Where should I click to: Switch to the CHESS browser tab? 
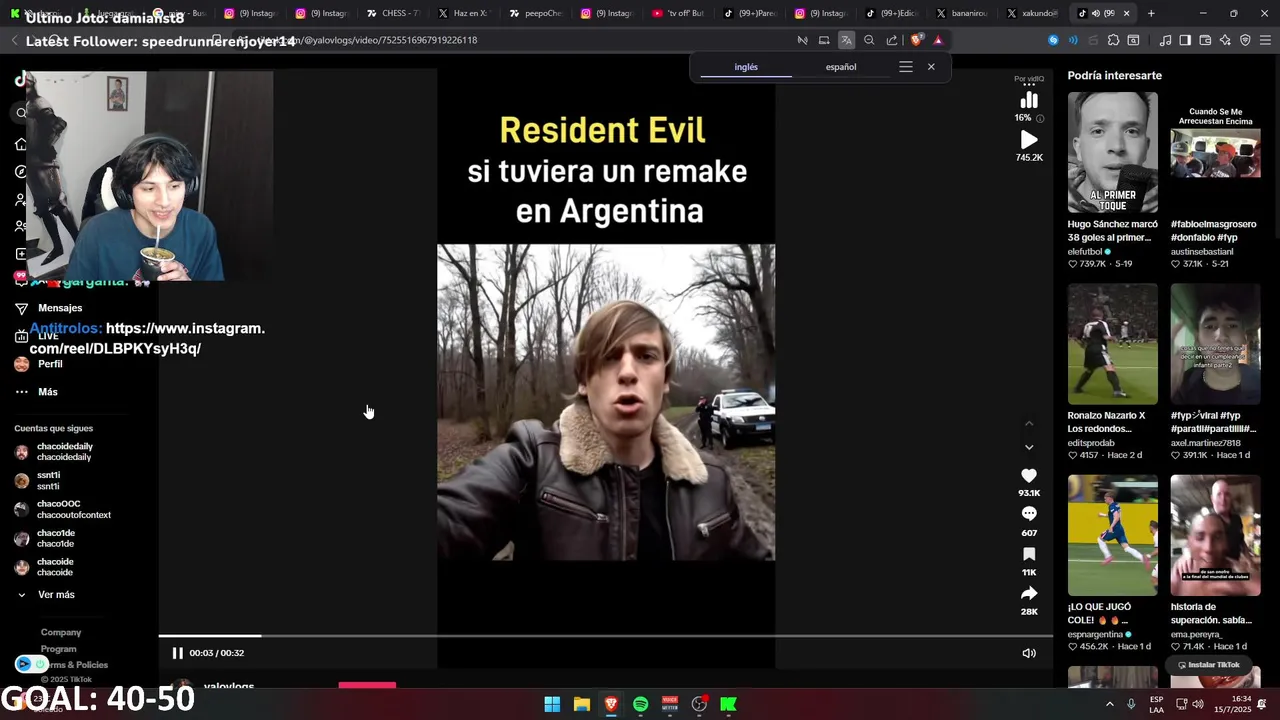point(394,13)
